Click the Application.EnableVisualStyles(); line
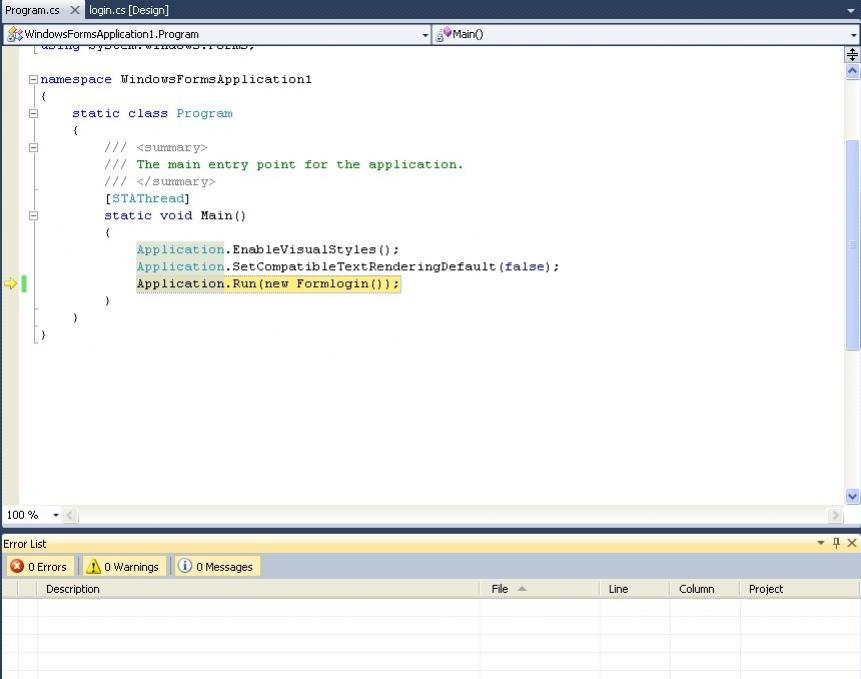 pyautogui.click(x=267, y=250)
